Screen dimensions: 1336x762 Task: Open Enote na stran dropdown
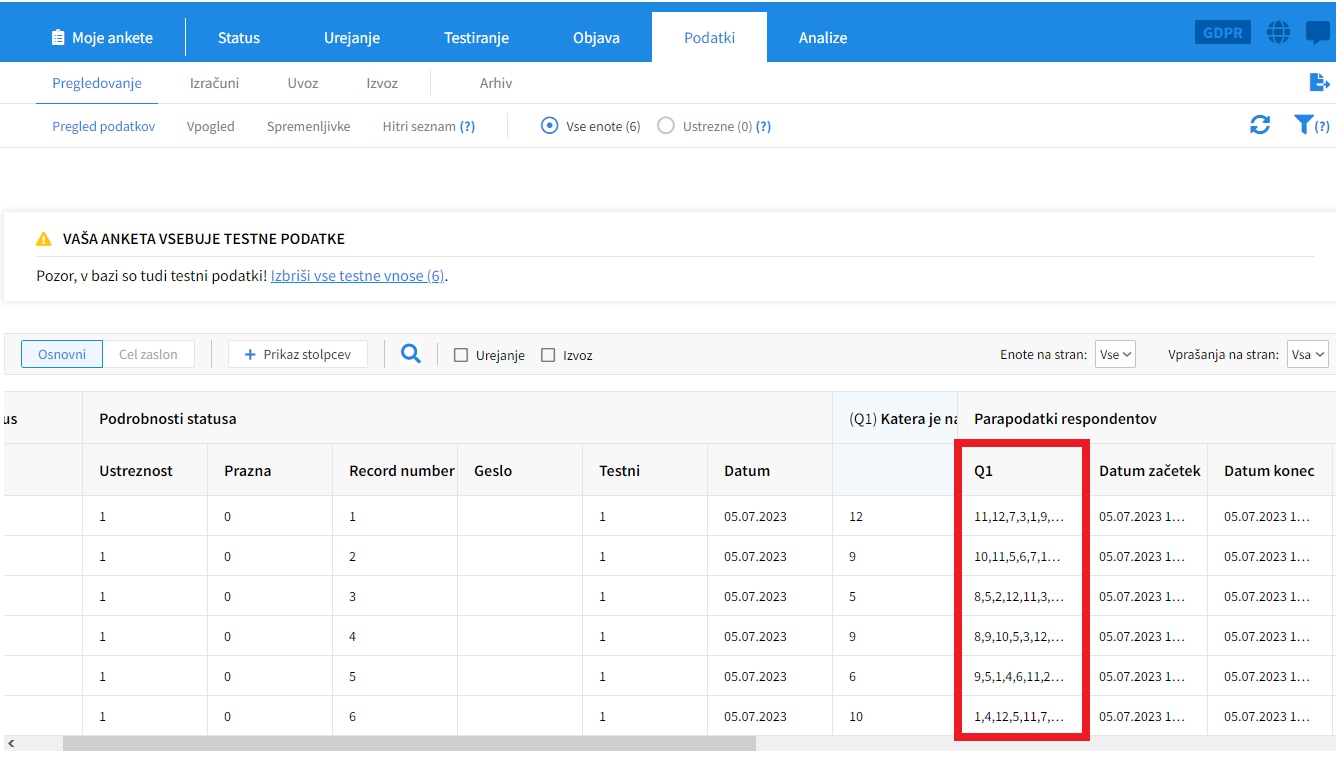[x=1115, y=354]
